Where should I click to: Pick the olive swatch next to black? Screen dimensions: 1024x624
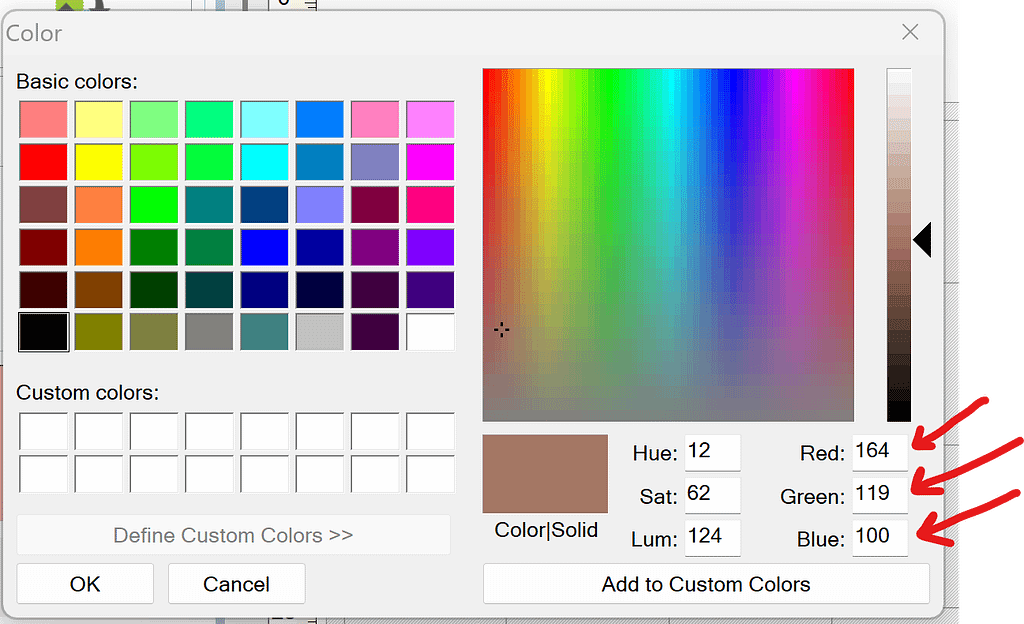[98, 332]
